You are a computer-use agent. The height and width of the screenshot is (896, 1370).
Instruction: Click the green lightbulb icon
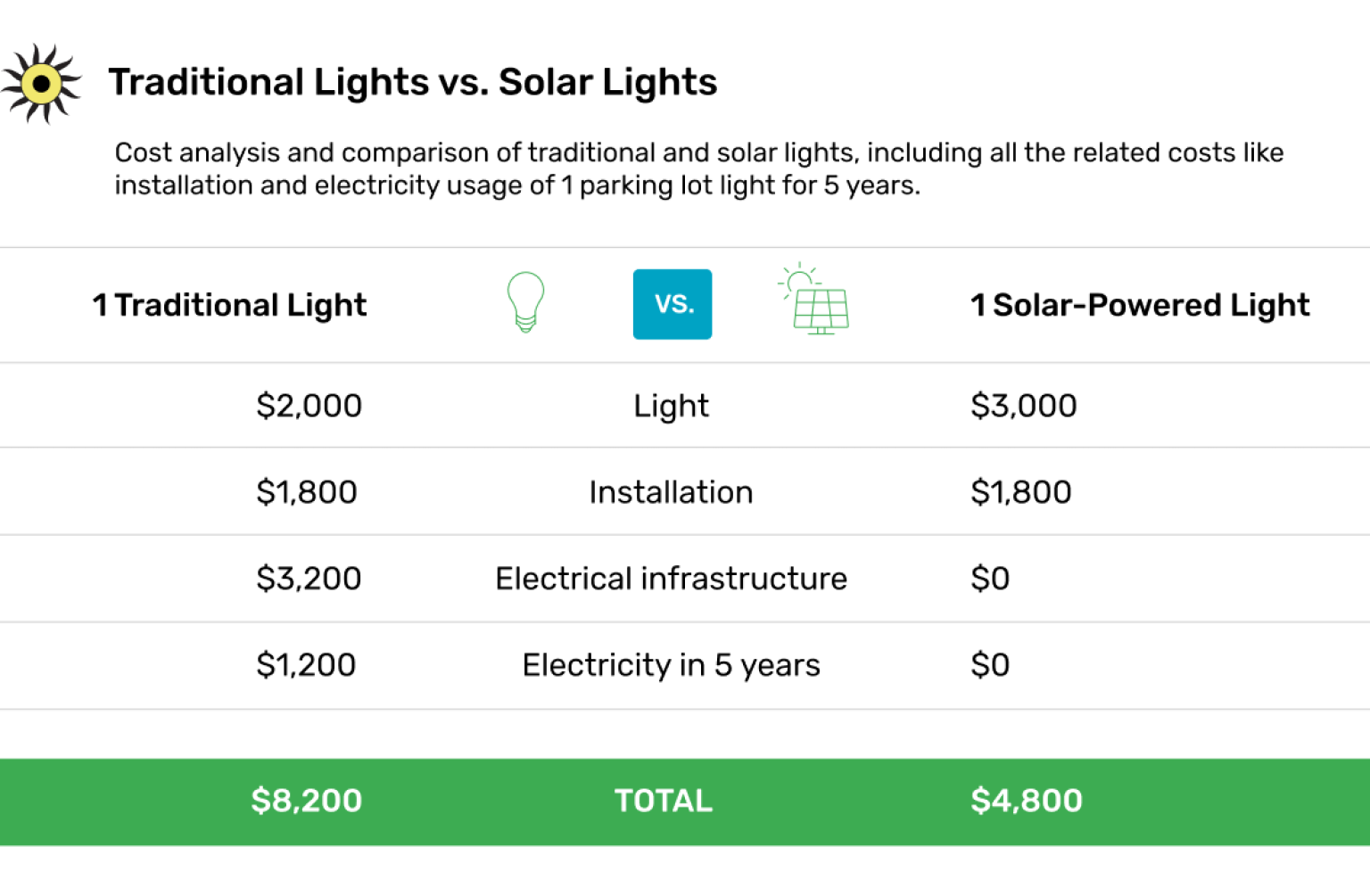525,302
